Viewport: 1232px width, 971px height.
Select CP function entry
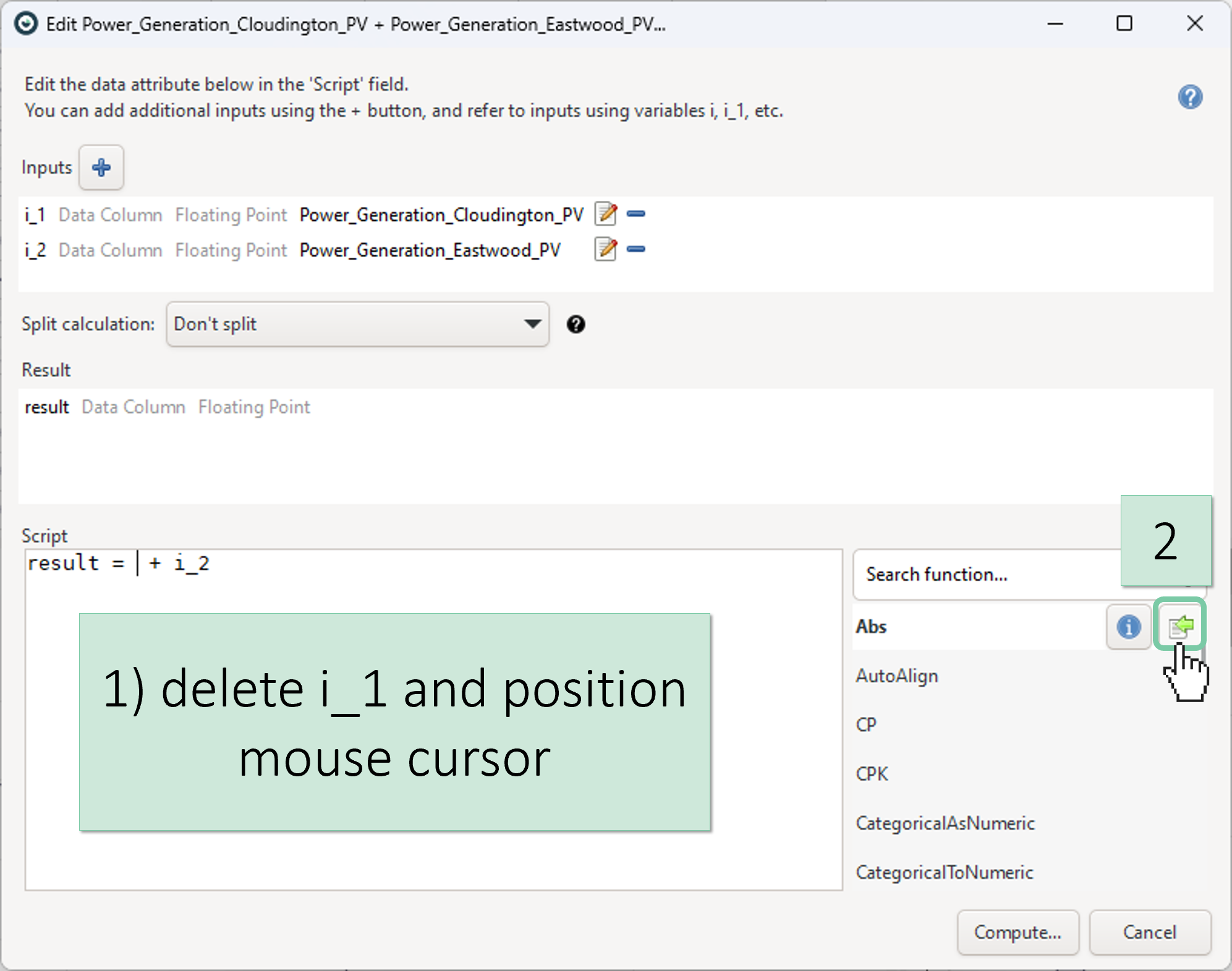(866, 724)
